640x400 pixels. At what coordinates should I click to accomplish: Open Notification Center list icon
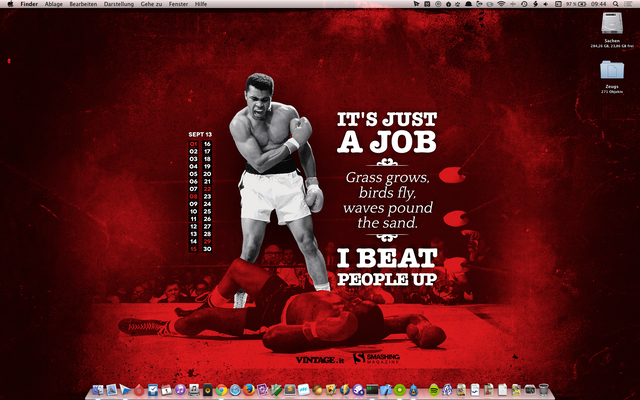click(629, 4)
